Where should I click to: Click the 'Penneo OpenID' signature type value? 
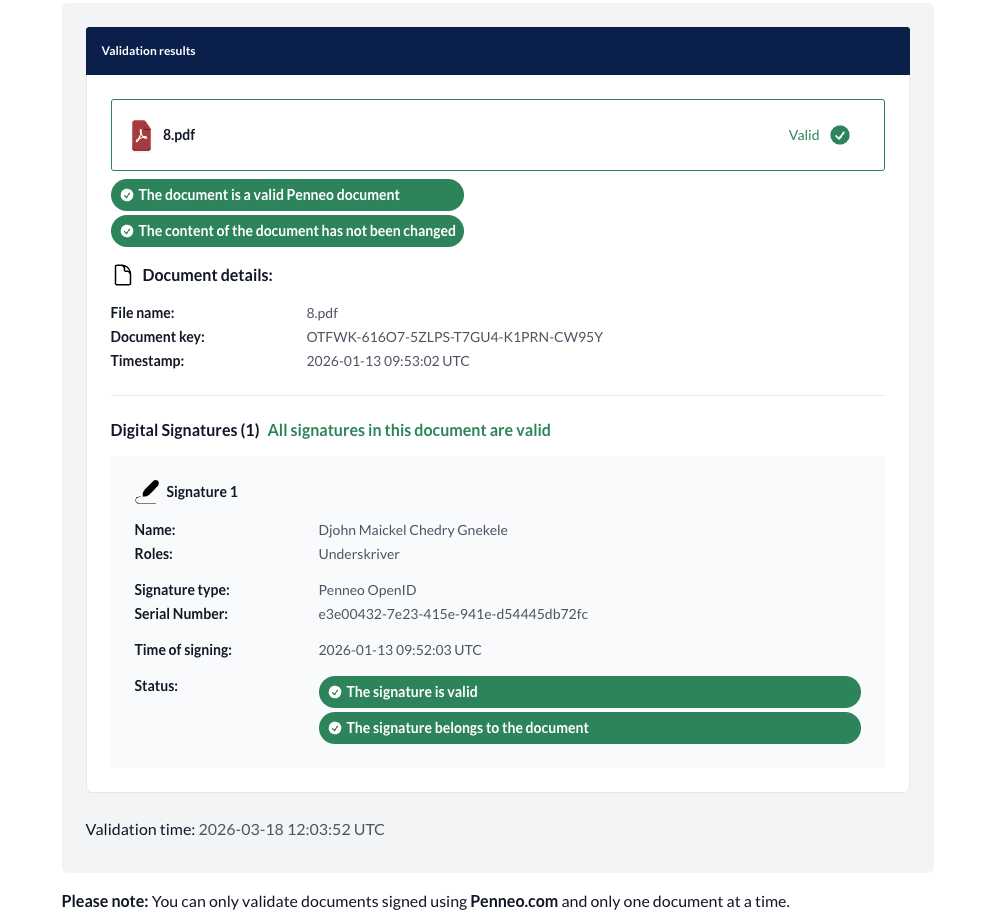[367, 590]
